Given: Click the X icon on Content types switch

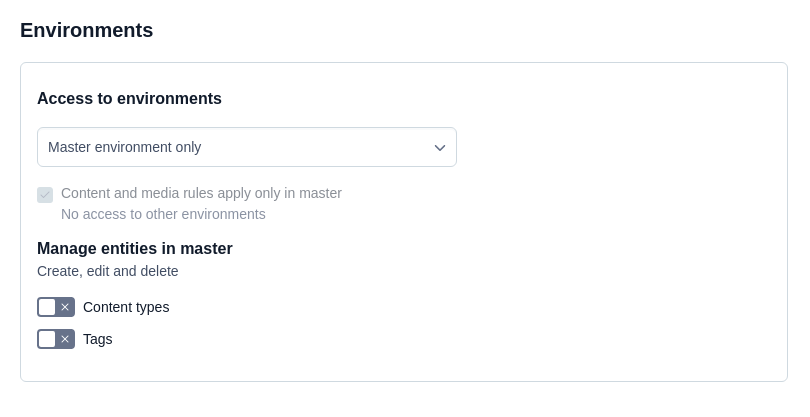Looking at the screenshot, I should pyautogui.click(x=65, y=307).
